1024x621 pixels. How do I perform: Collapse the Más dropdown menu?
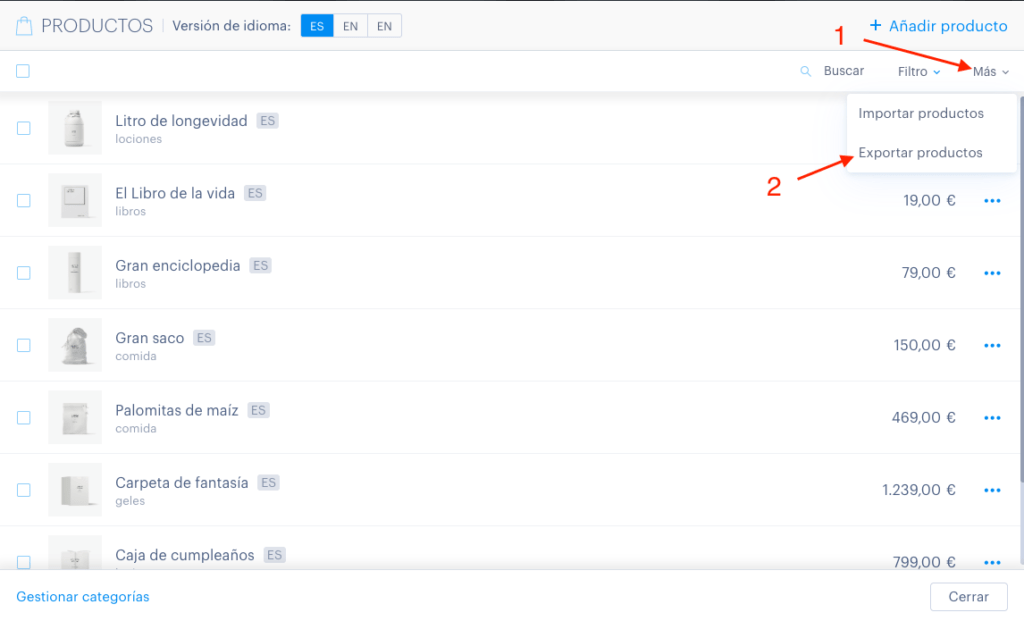[x=991, y=72]
